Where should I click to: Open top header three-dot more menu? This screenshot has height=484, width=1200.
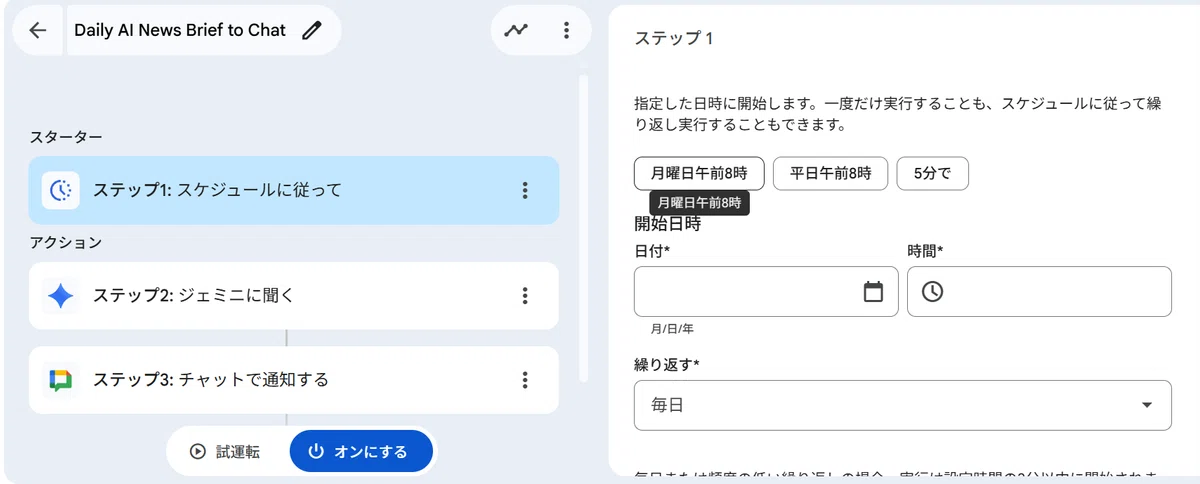pyautogui.click(x=566, y=30)
